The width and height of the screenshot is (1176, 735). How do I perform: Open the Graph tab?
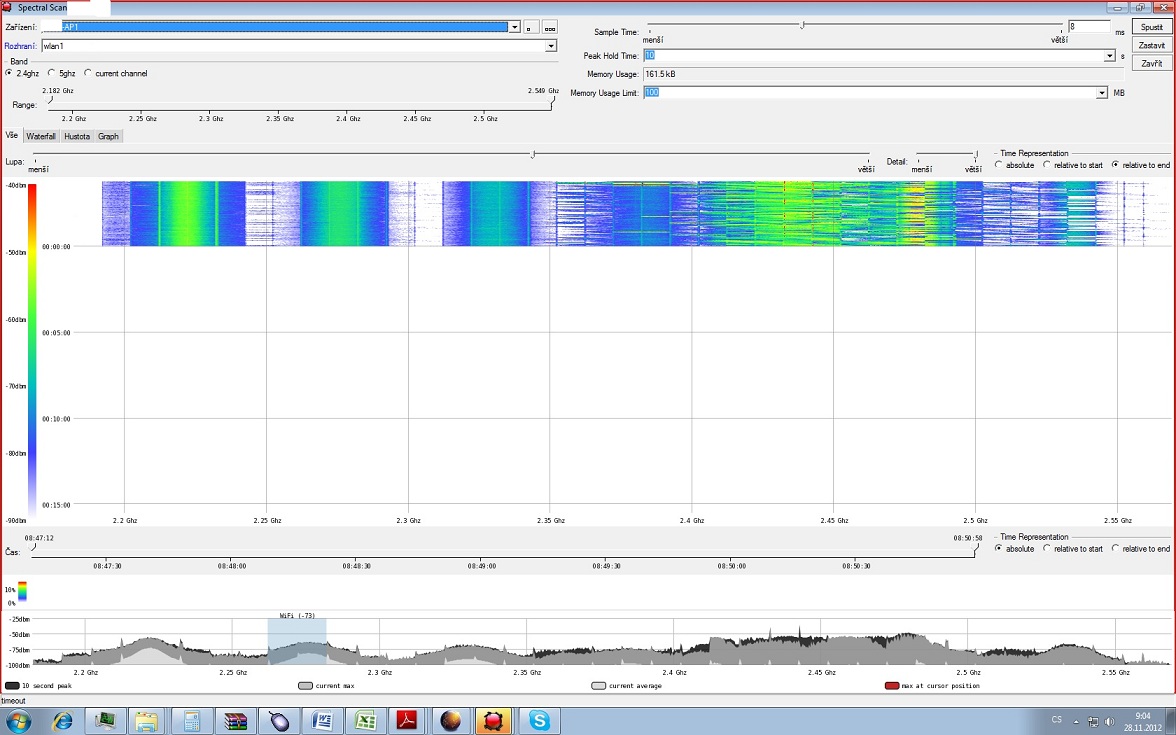(108, 136)
